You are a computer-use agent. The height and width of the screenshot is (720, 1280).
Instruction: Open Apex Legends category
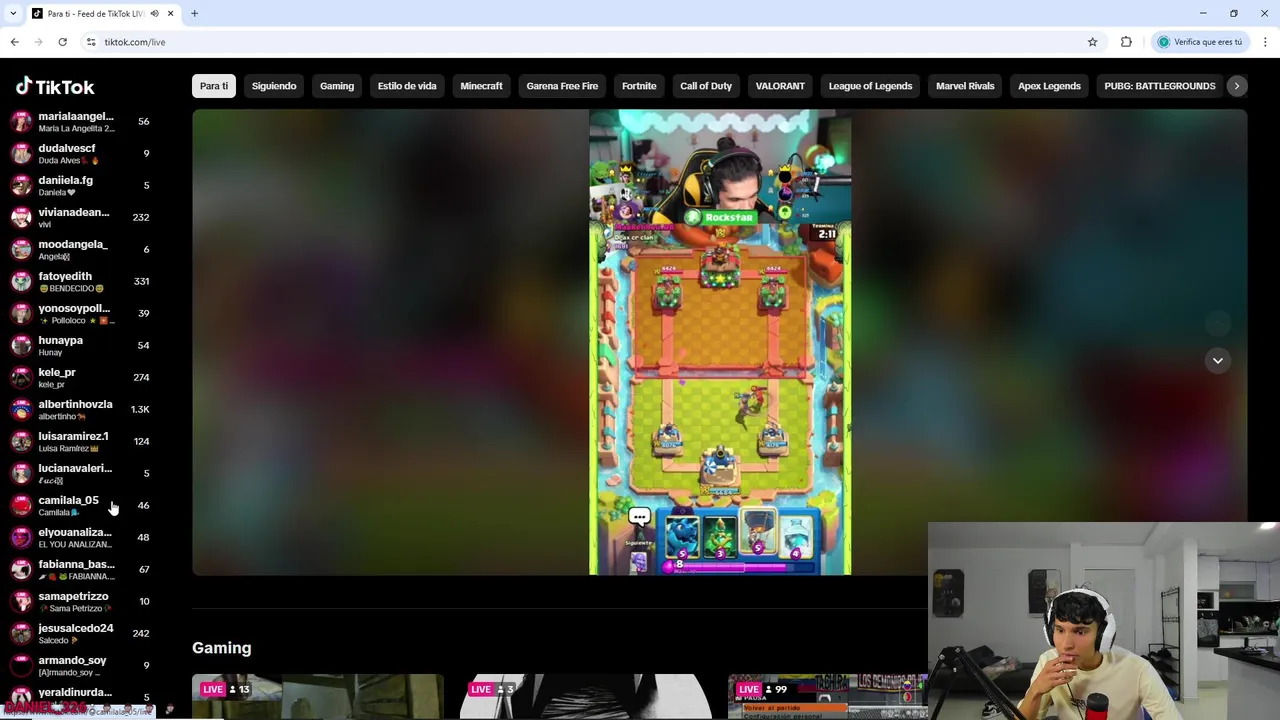coord(1049,86)
